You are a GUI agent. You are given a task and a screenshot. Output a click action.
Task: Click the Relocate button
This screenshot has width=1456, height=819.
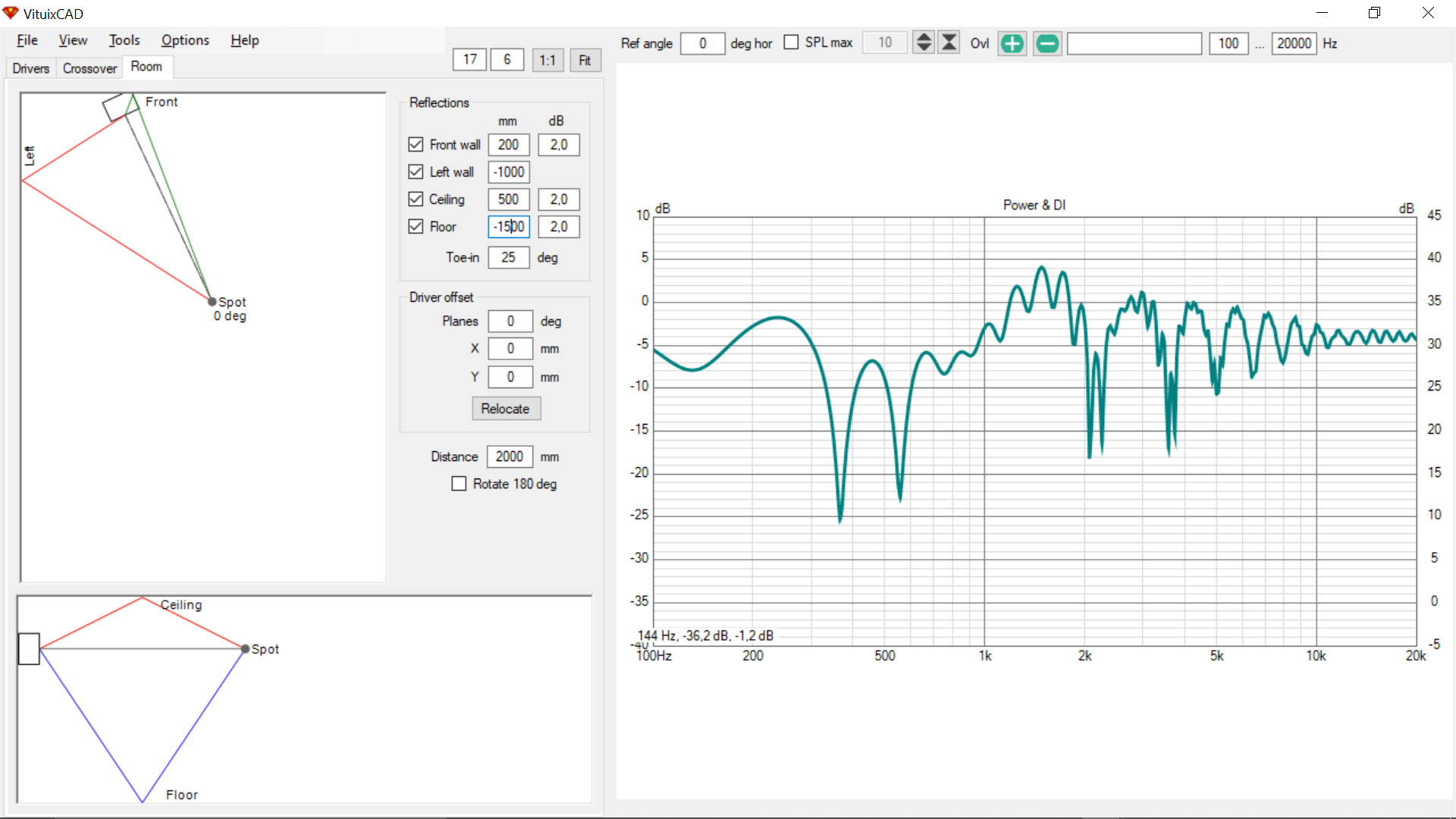[506, 409]
